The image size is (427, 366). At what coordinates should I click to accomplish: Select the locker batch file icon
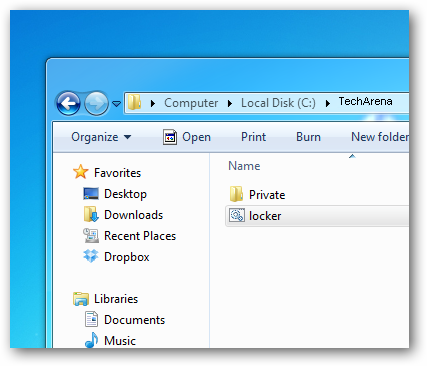coord(237,216)
